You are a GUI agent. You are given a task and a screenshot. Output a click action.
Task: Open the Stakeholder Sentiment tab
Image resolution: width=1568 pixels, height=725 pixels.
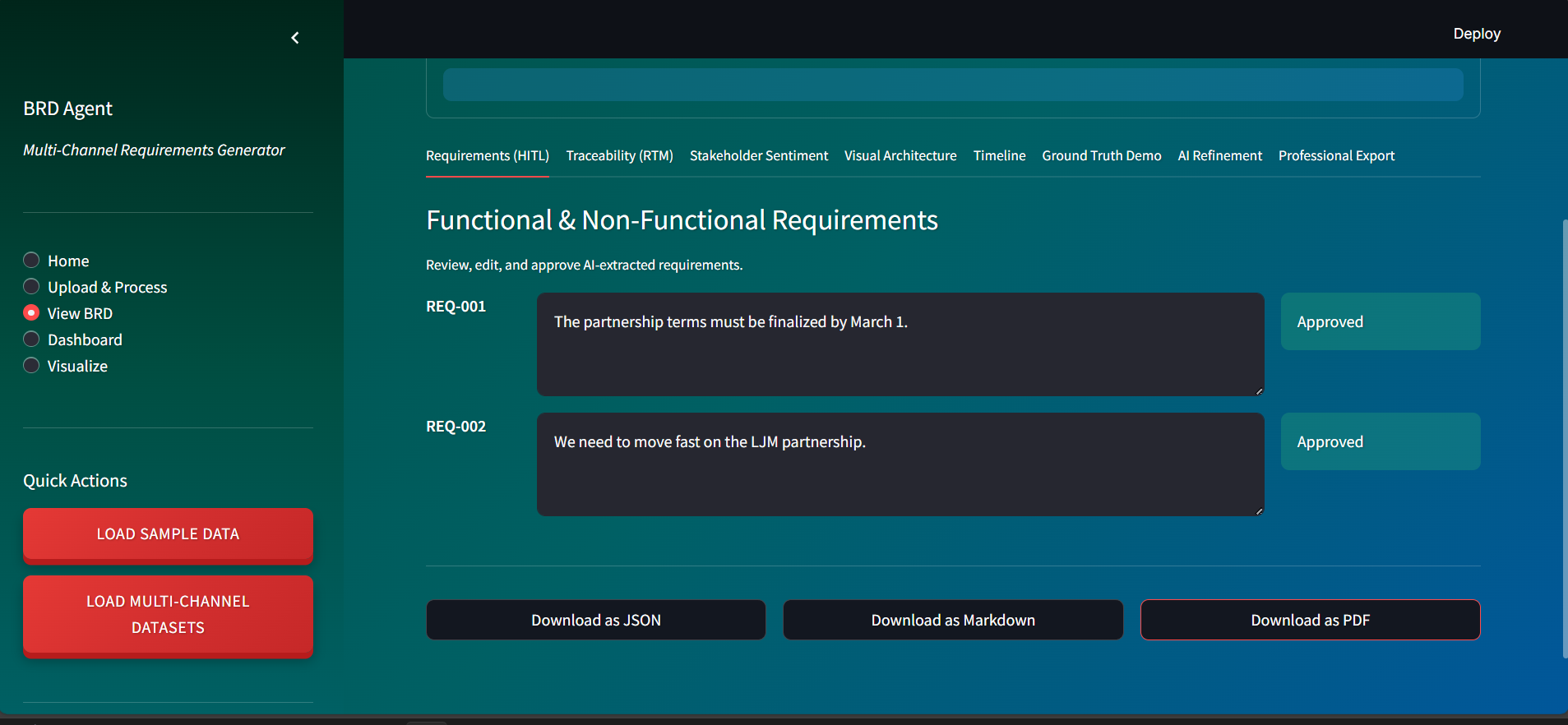(x=759, y=156)
